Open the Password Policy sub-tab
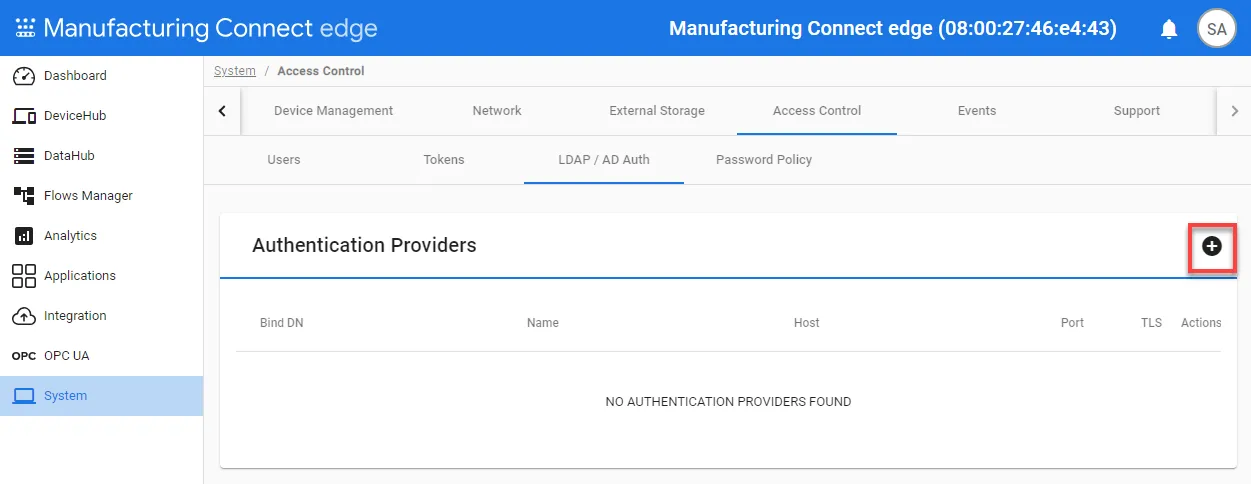Image resolution: width=1251 pixels, height=484 pixels. pos(764,160)
